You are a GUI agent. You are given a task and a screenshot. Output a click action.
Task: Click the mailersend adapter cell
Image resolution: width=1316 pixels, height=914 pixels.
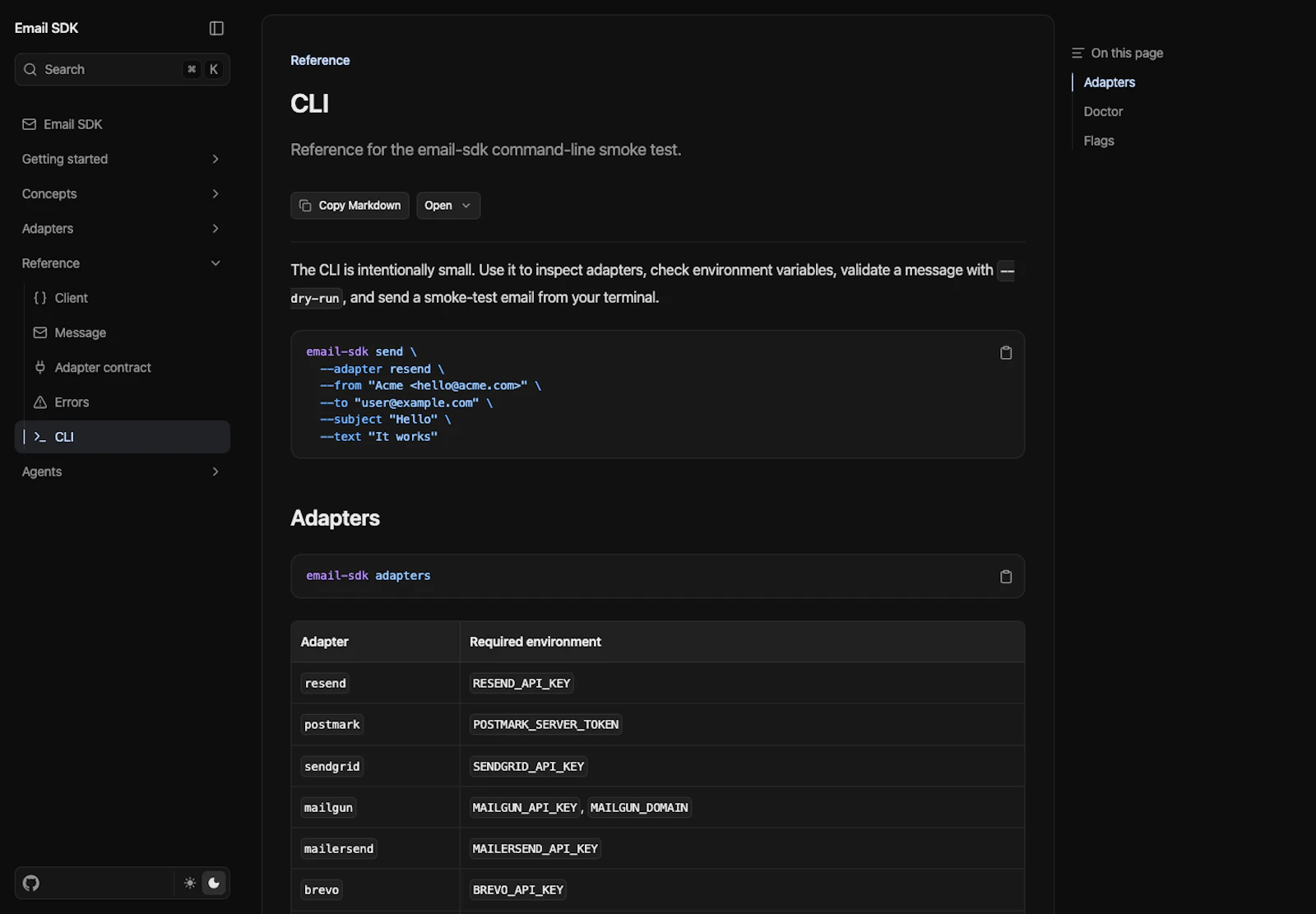pyautogui.click(x=339, y=848)
